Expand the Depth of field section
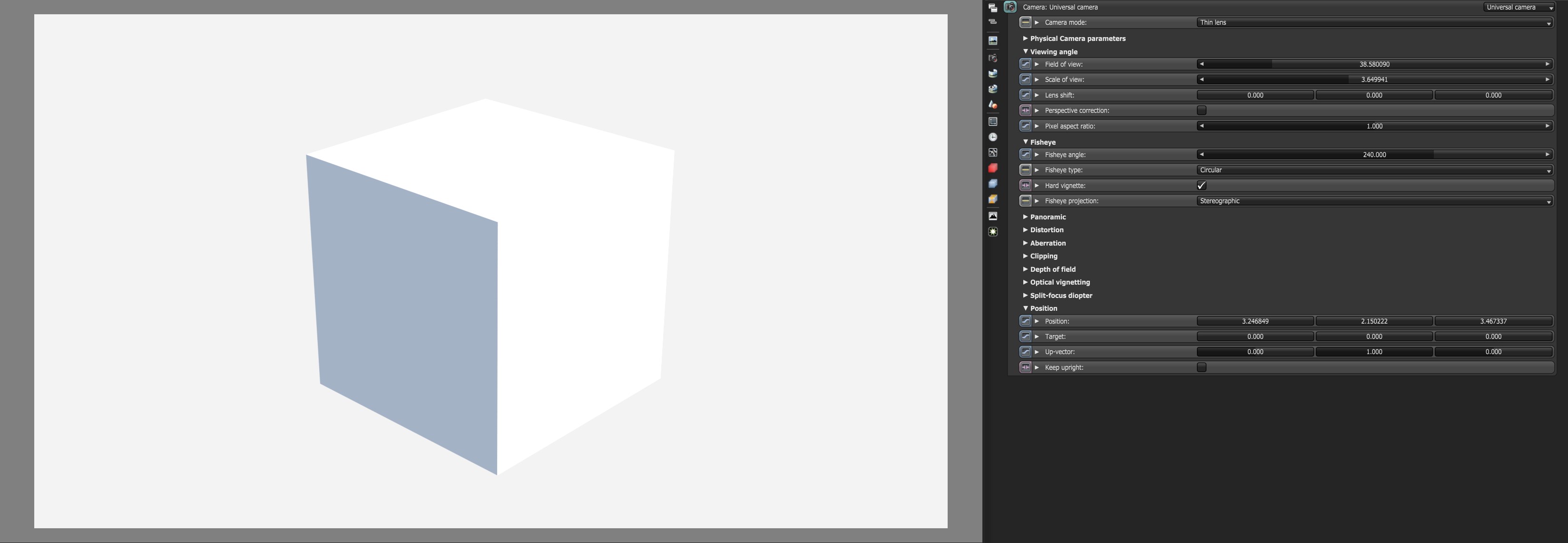The width and height of the screenshot is (1568, 543). (1052, 269)
